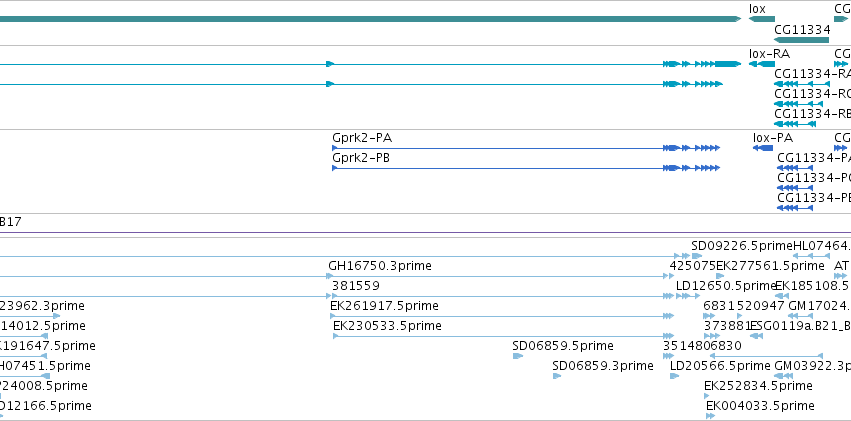Select the EK230533.5prime EST alignment
Viewport: 851px width, 421px height.
(503, 336)
